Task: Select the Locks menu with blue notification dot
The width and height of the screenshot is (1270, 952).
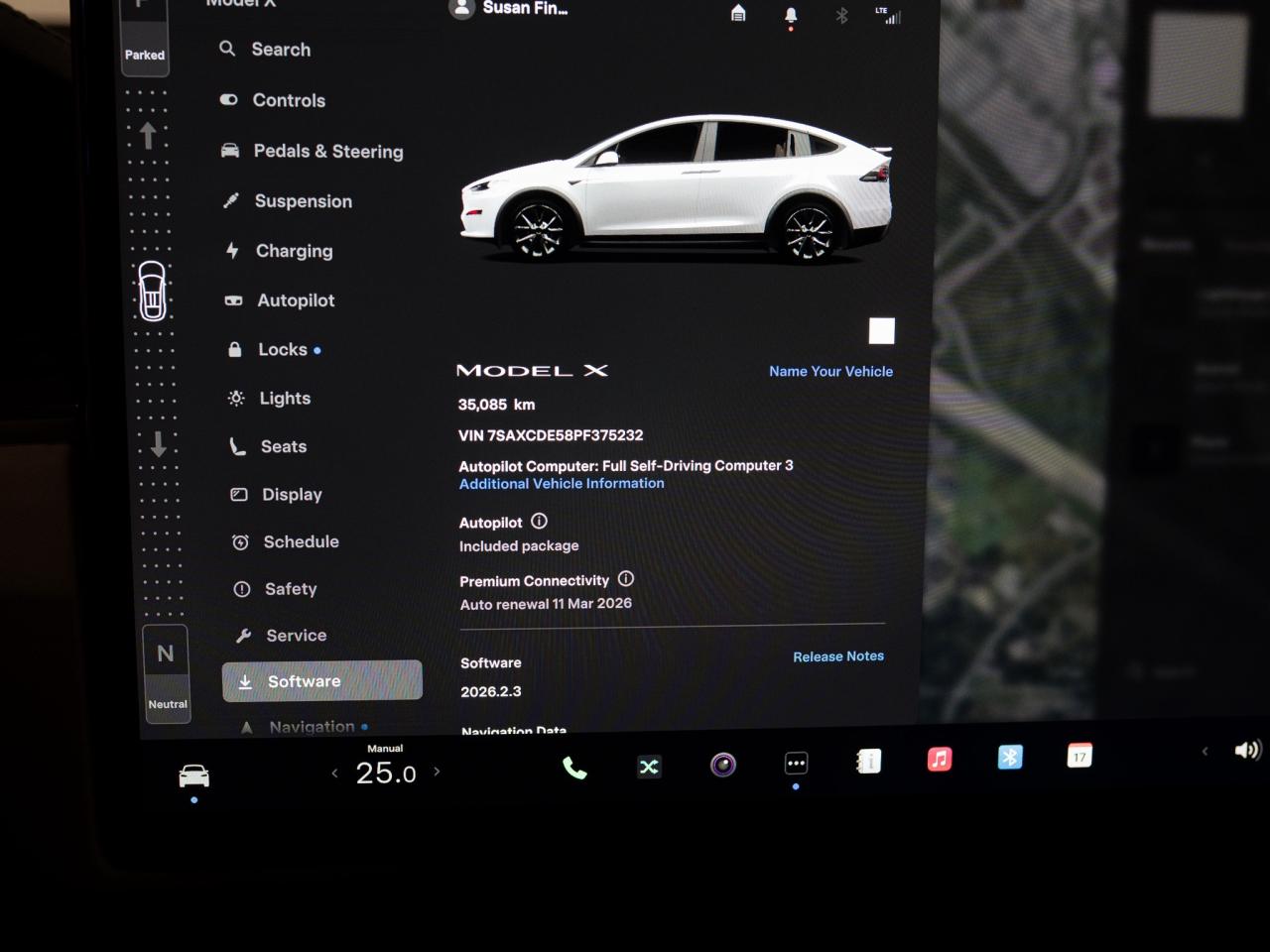Action: pyautogui.click(x=282, y=349)
